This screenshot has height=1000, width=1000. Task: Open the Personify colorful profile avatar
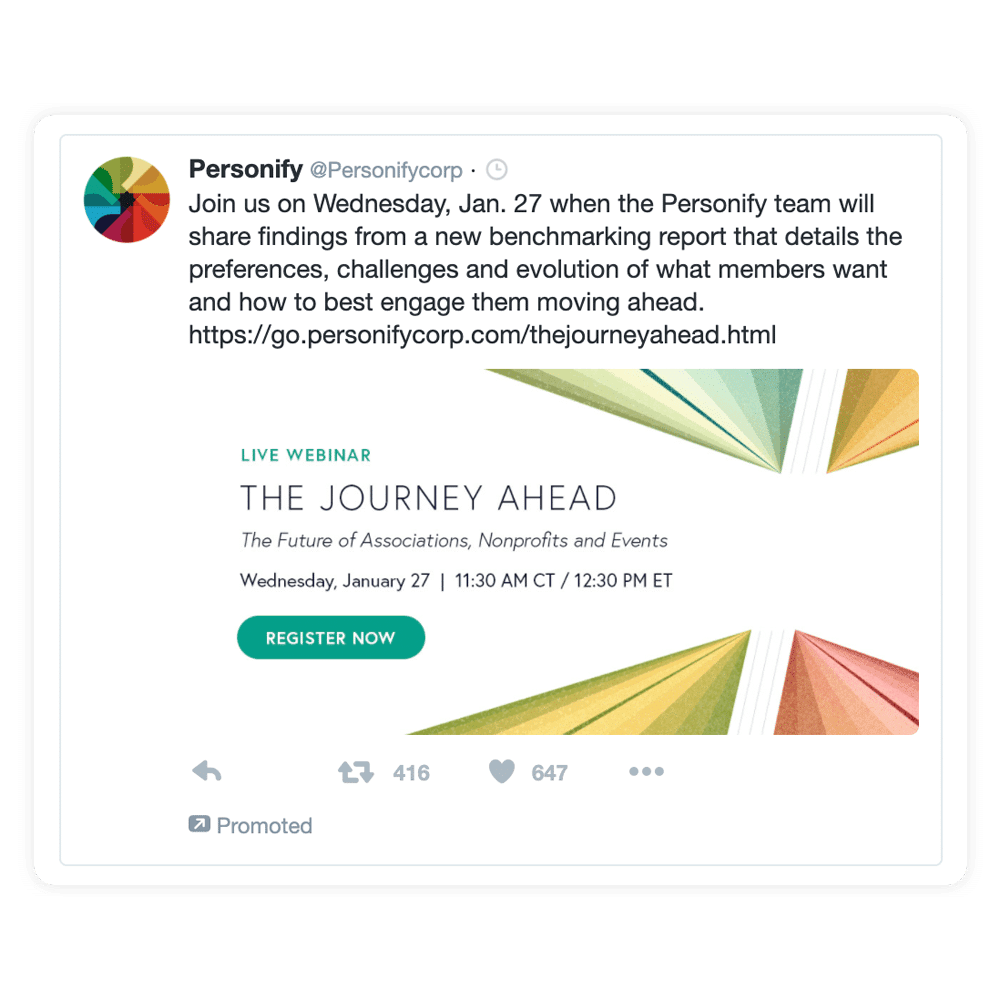[x=127, y=200]
